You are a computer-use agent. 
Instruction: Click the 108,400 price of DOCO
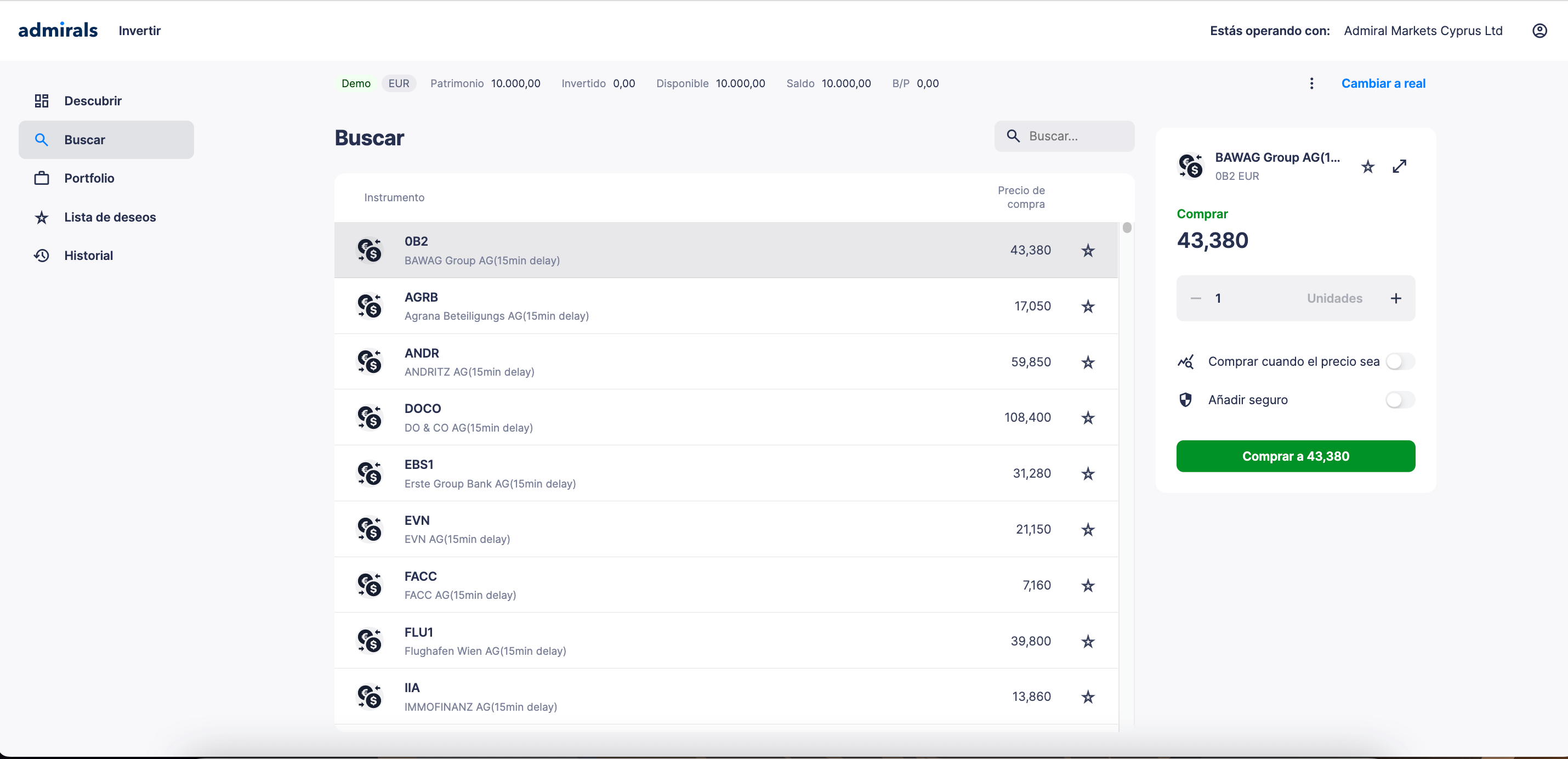coord(1027,417)
